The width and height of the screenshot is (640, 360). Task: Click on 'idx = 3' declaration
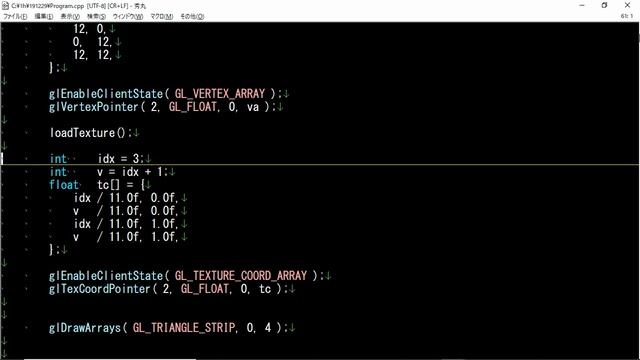[x=118, y=159]
